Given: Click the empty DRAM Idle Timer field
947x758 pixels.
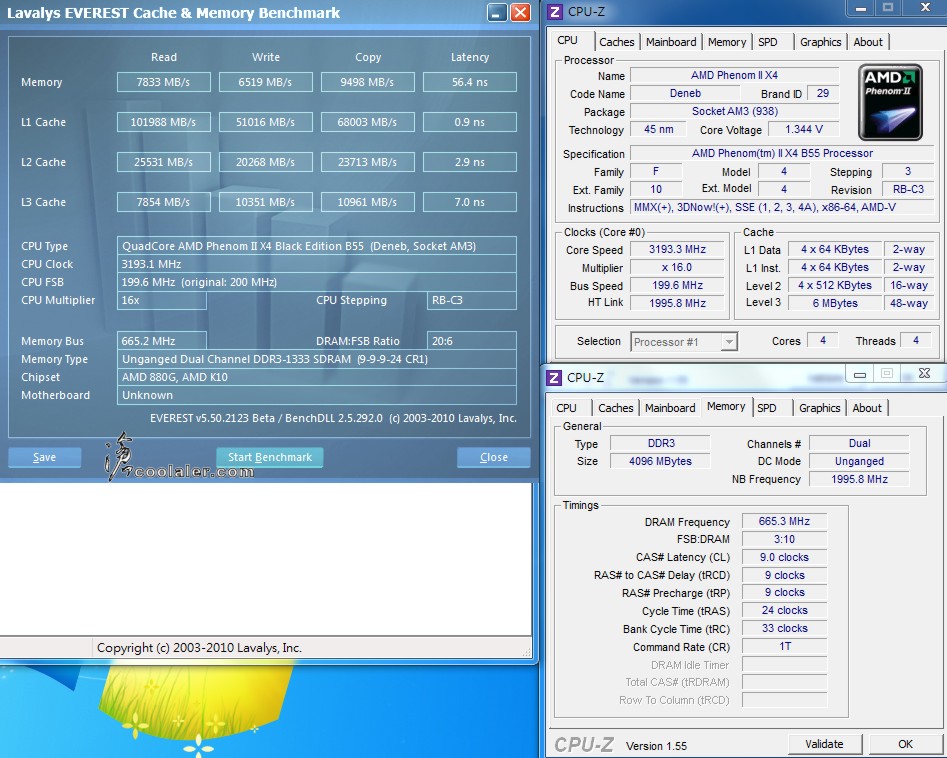Looking at the screenshot, I should click(x=784, y=664).
